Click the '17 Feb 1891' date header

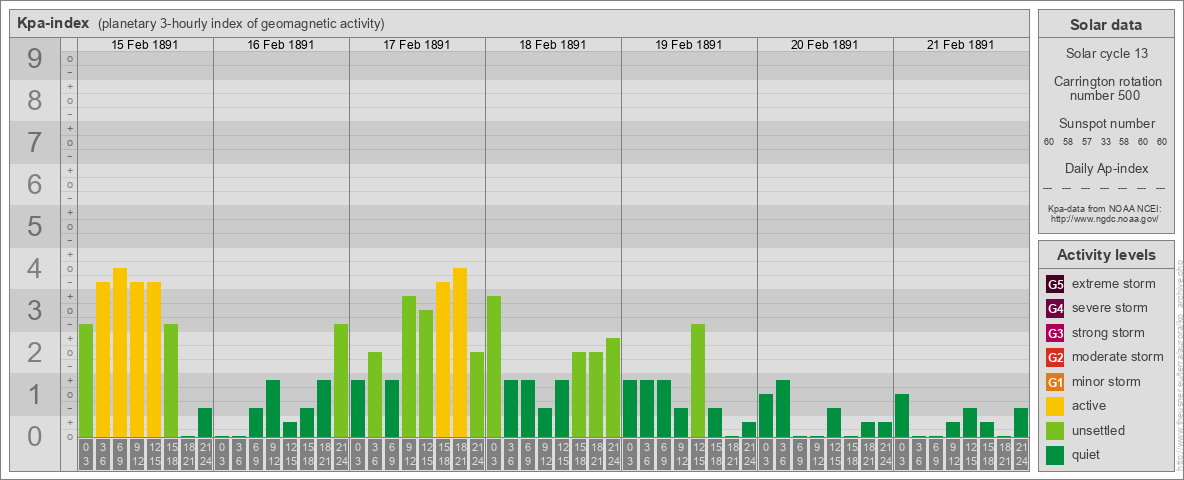tap(417, 45)
